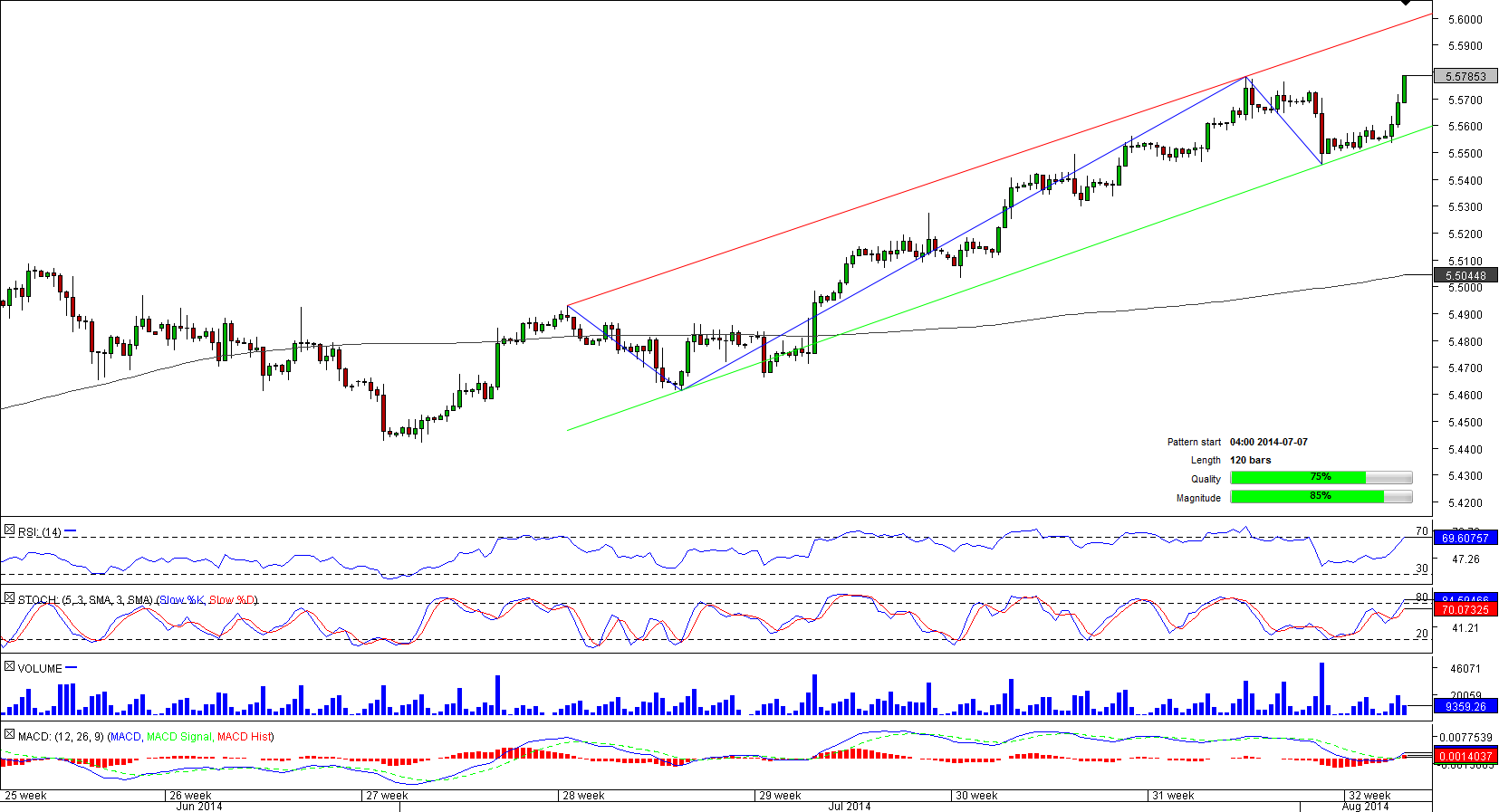Click the current price tag 5.57853
Screen dimensions: 1499x812
(1465, 77)
